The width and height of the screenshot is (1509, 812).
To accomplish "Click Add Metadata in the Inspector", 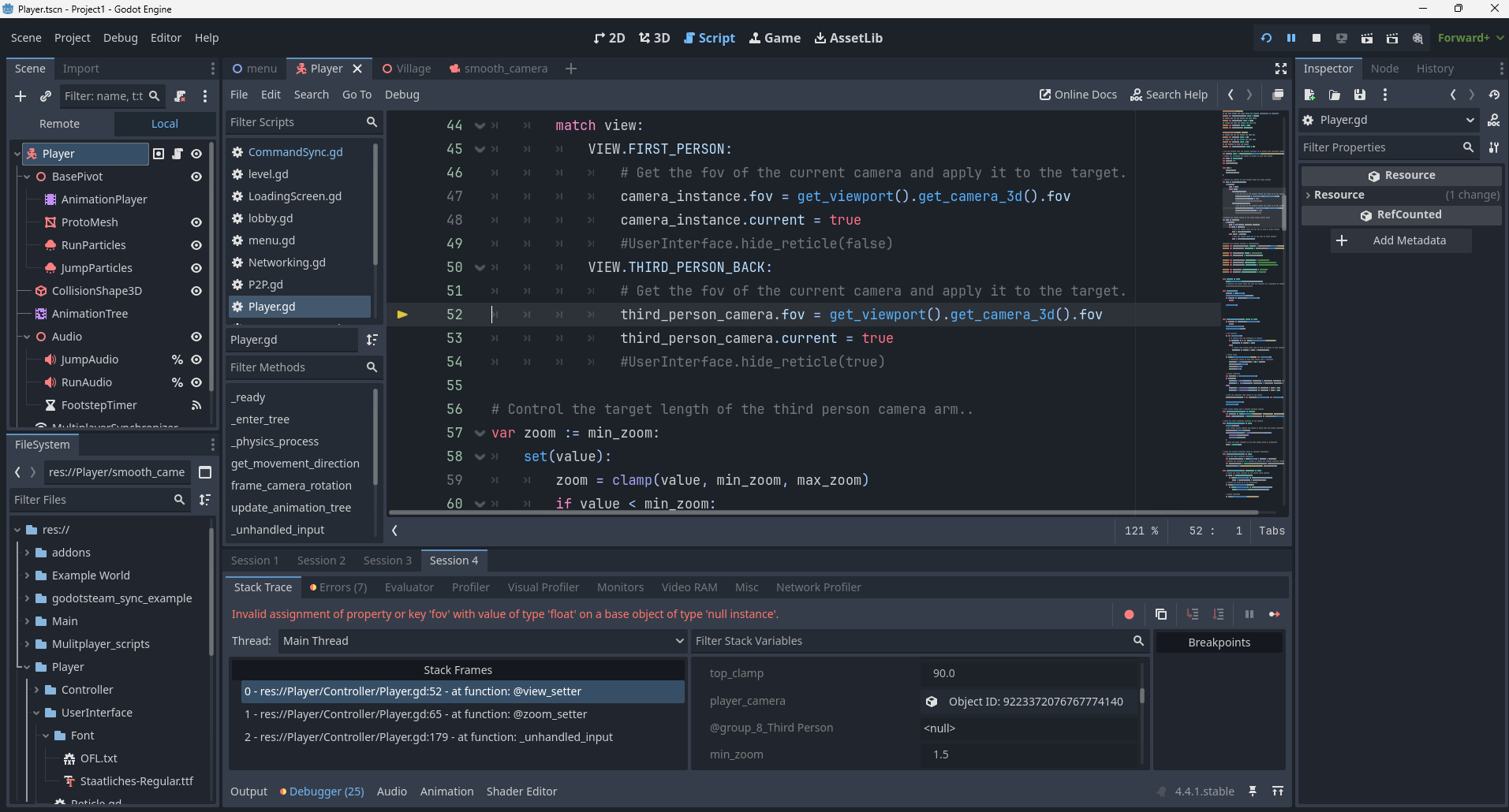I will 1400,240.
